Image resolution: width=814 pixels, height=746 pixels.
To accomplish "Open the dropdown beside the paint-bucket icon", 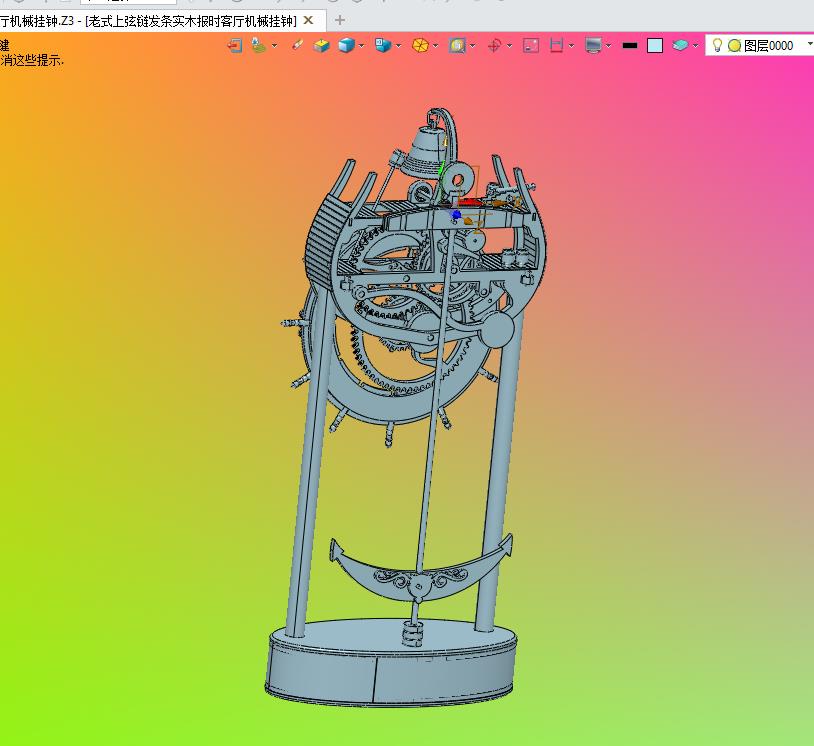I will (x=274, y=46).
